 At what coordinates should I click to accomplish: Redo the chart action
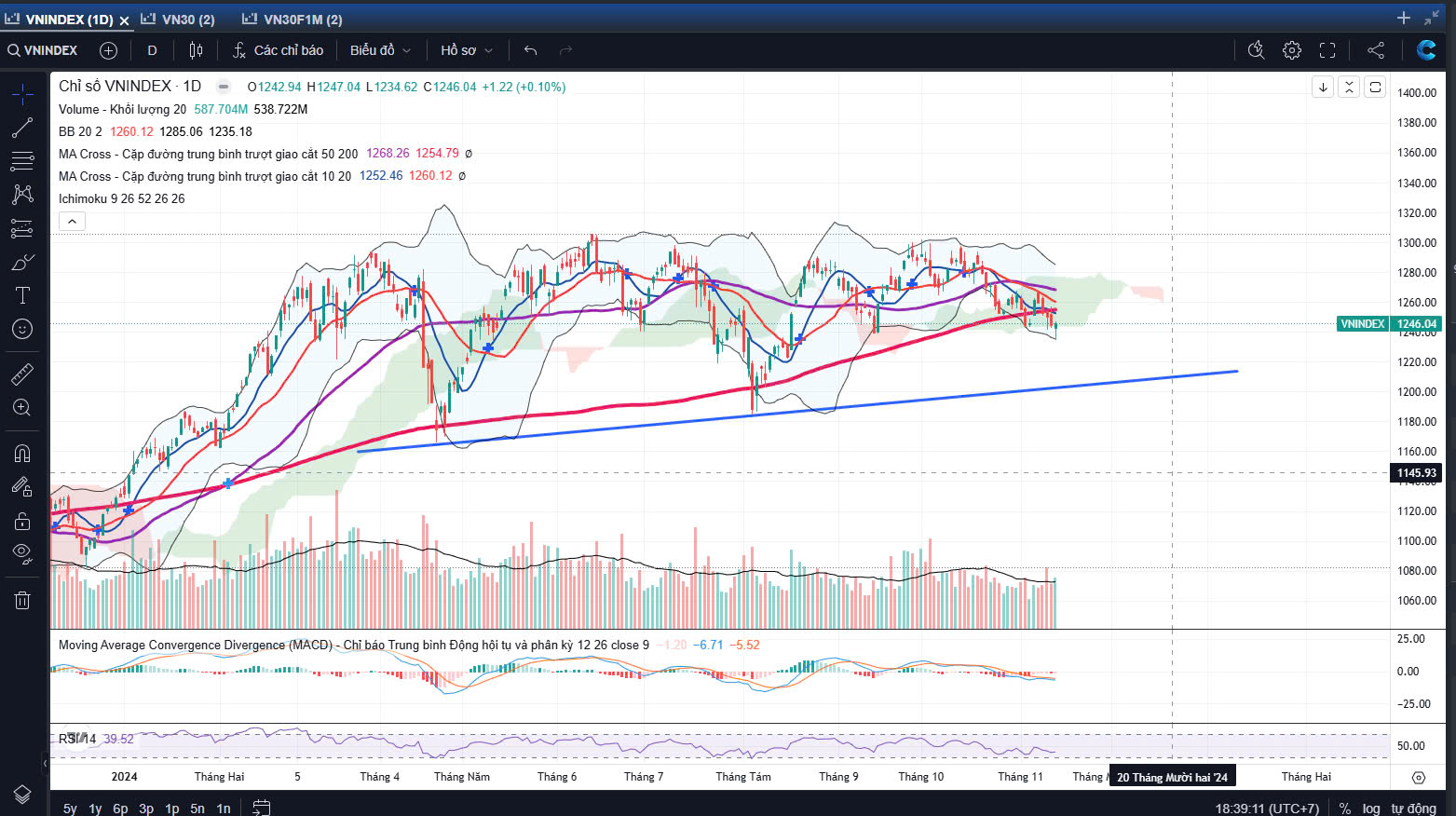pyautogui.click(x=565, y=50)
